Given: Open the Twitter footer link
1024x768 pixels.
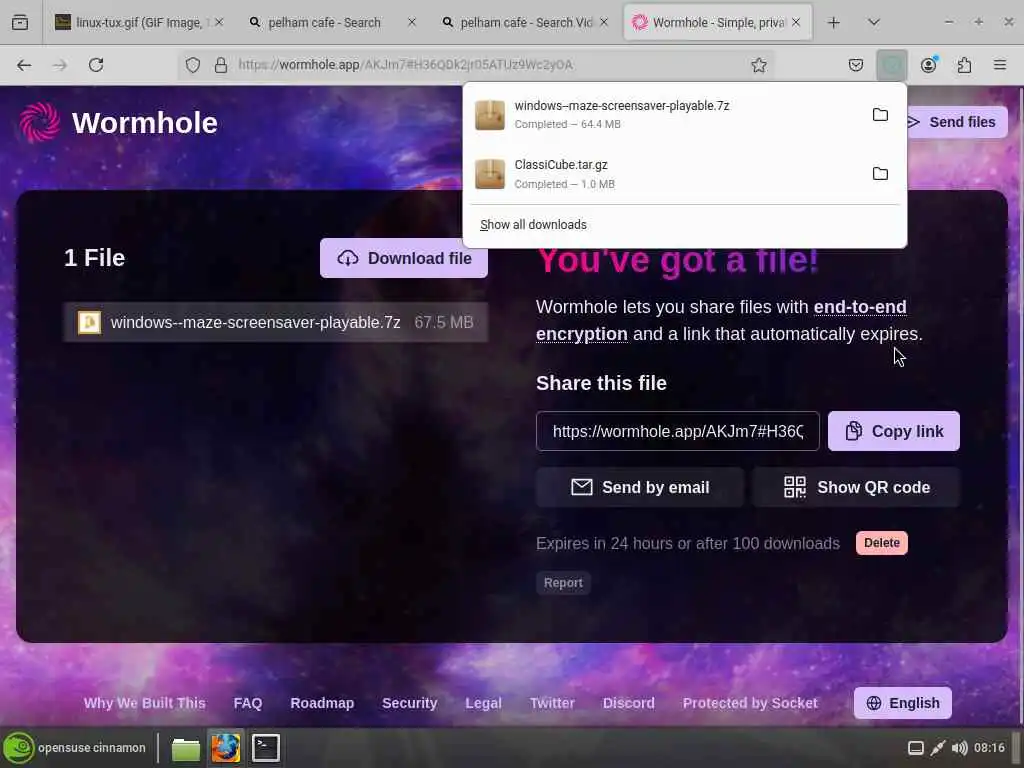Looking at the screenshot, I should [552, 703].
